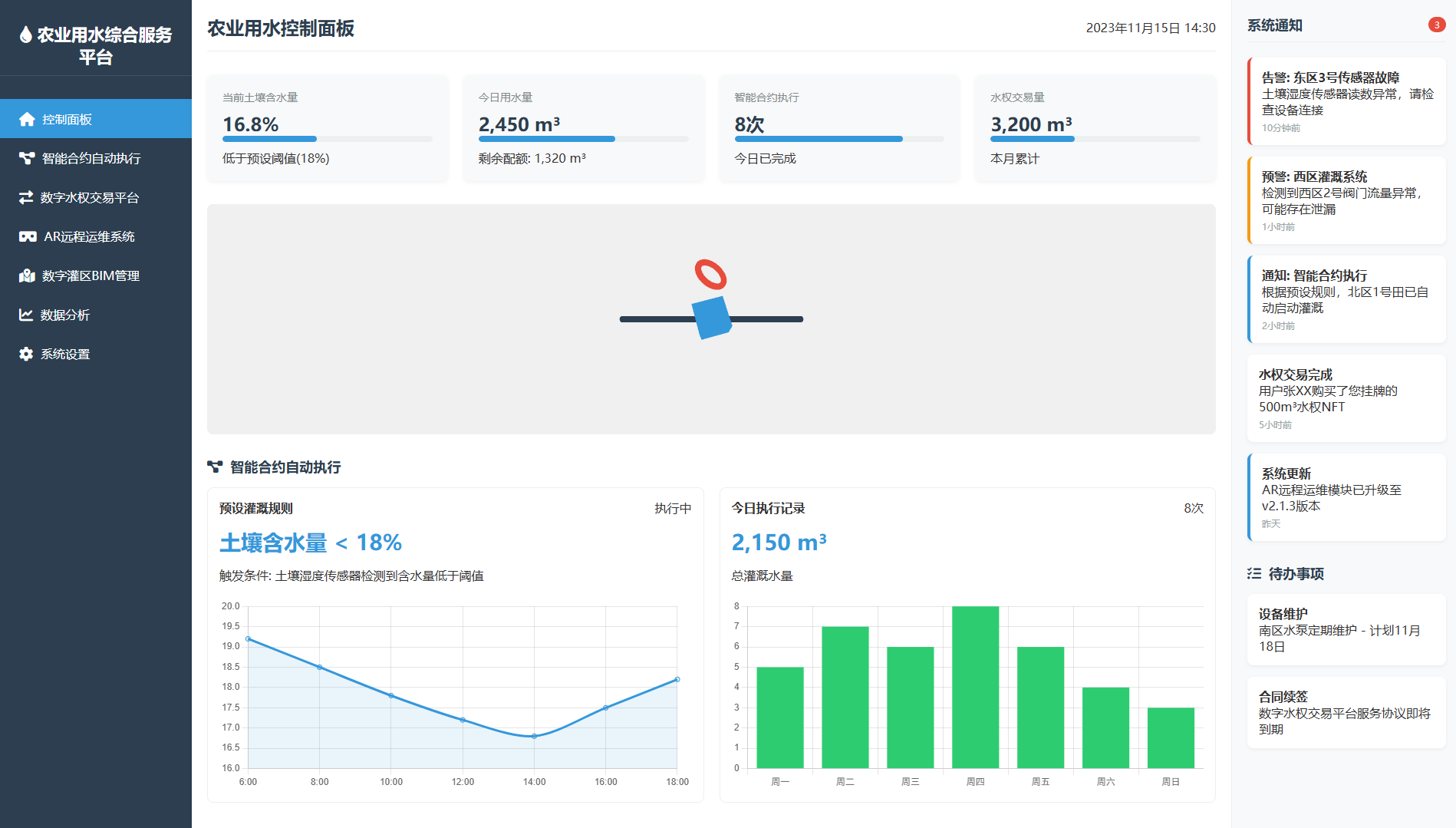
Task: Click the 智能合约自动执行 sidebar node icon
Action: pos(27,158)
